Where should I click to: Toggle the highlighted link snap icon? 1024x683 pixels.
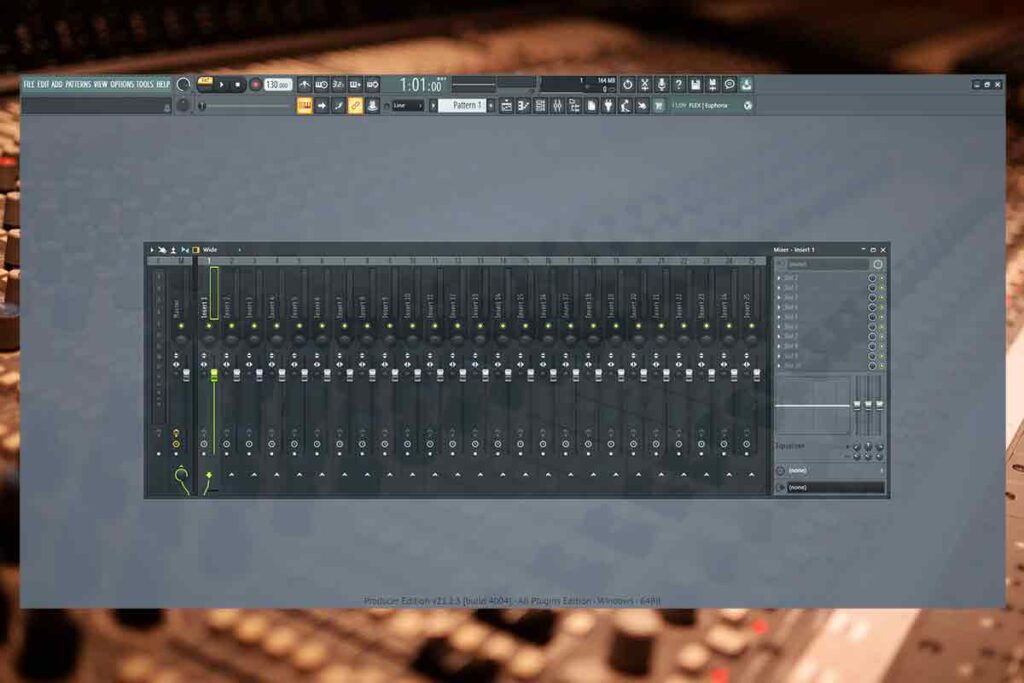355,106
